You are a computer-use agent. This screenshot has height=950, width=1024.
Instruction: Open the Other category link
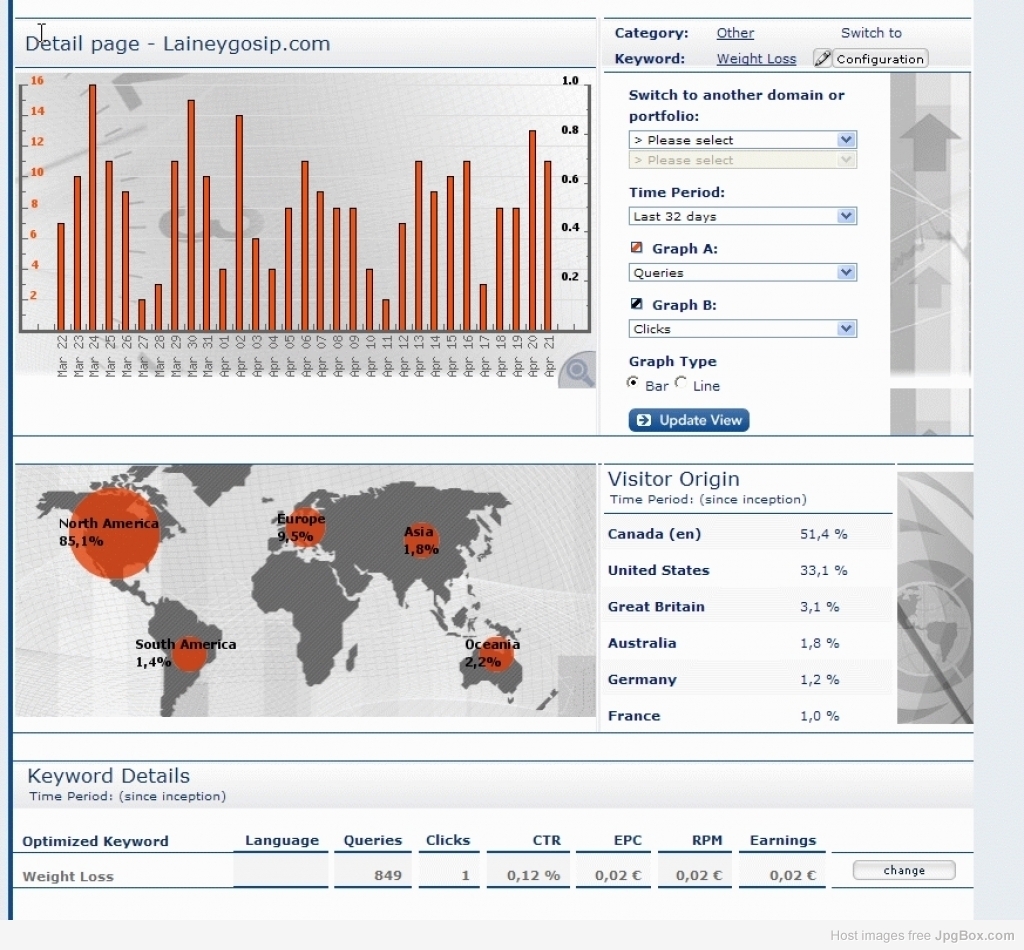coord(735,33)
